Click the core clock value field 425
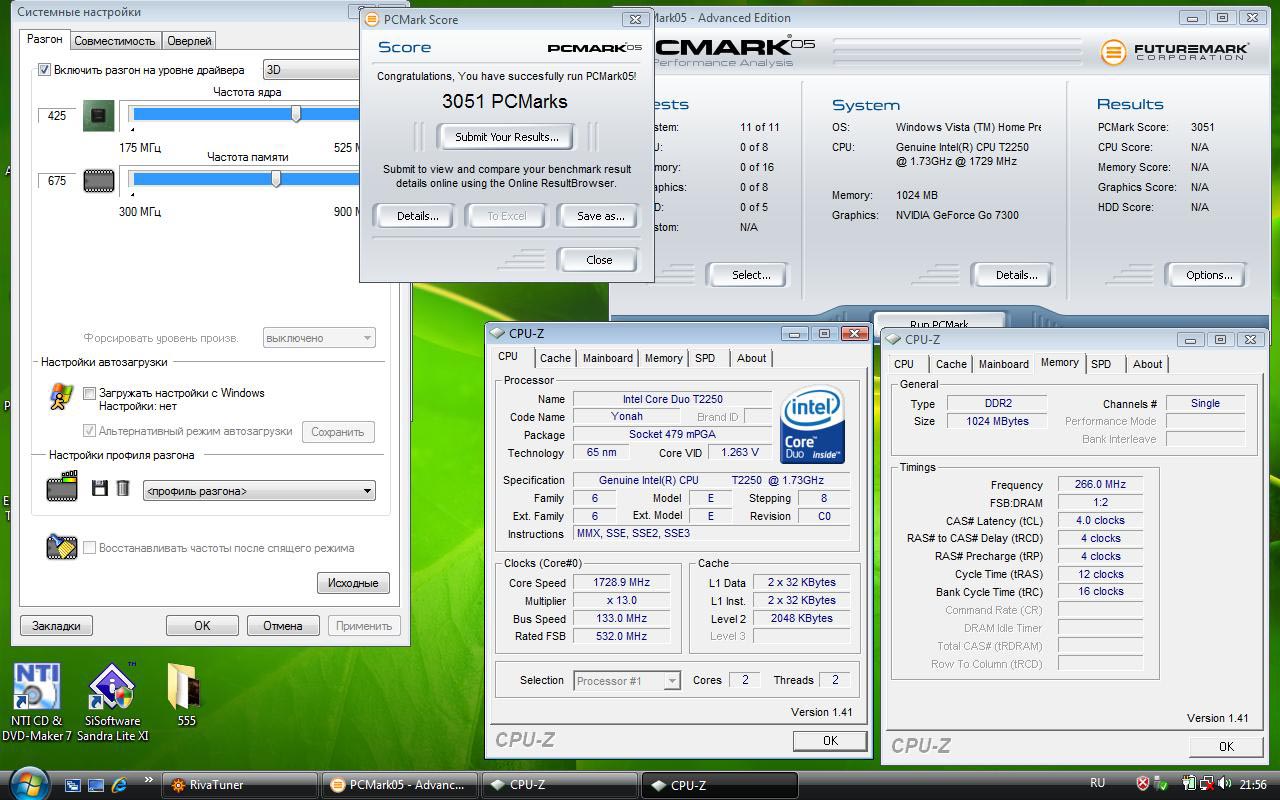1280x800 pixels. 57,116
